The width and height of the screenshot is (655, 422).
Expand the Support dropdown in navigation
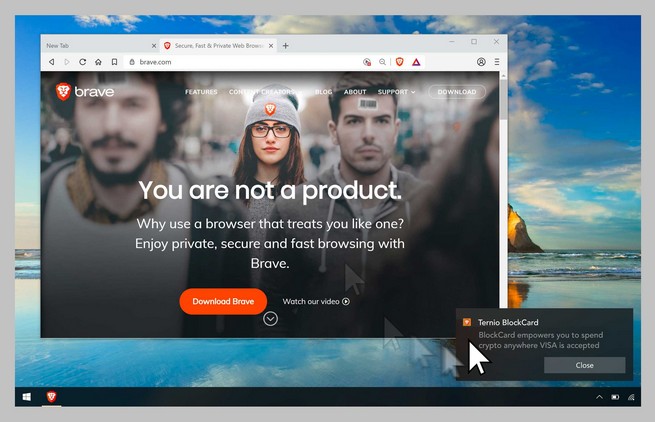397,92
